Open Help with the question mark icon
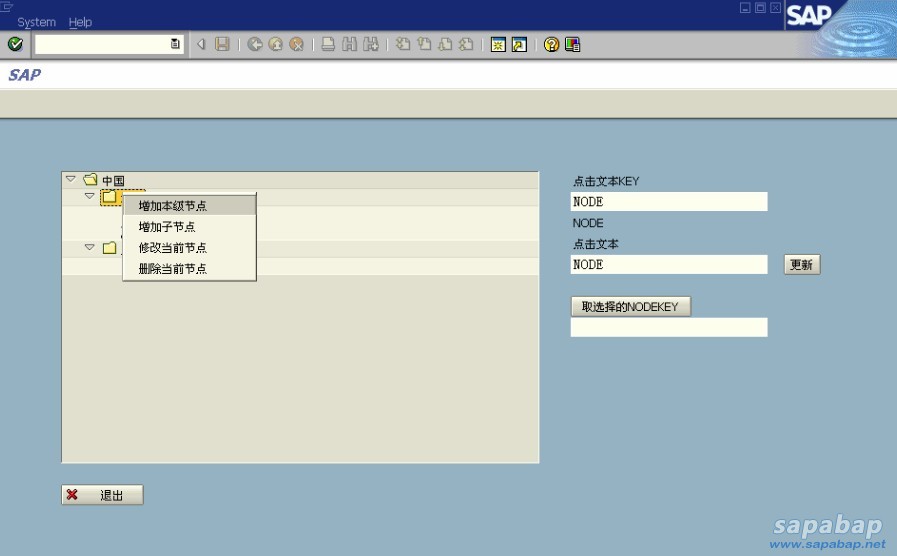Image resolution: width=897 pixels, height=556 pixels. tap(551, 44)
